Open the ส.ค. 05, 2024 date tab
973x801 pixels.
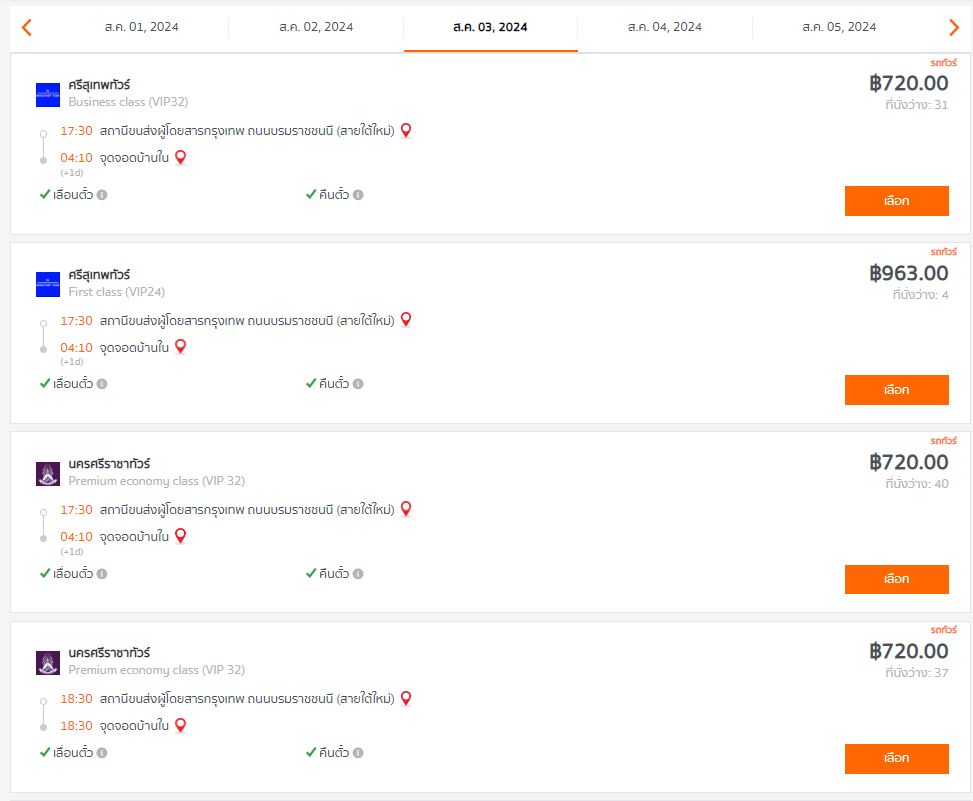(839, 27)
